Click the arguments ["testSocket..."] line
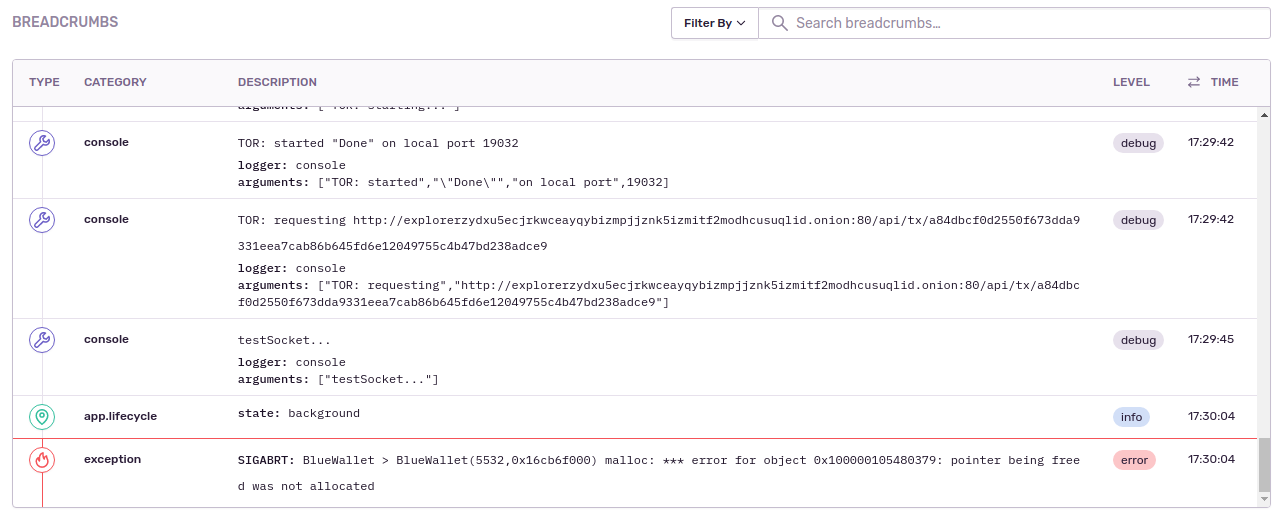This screenshot has width=1284, height=514. click(x=338, y=379)
